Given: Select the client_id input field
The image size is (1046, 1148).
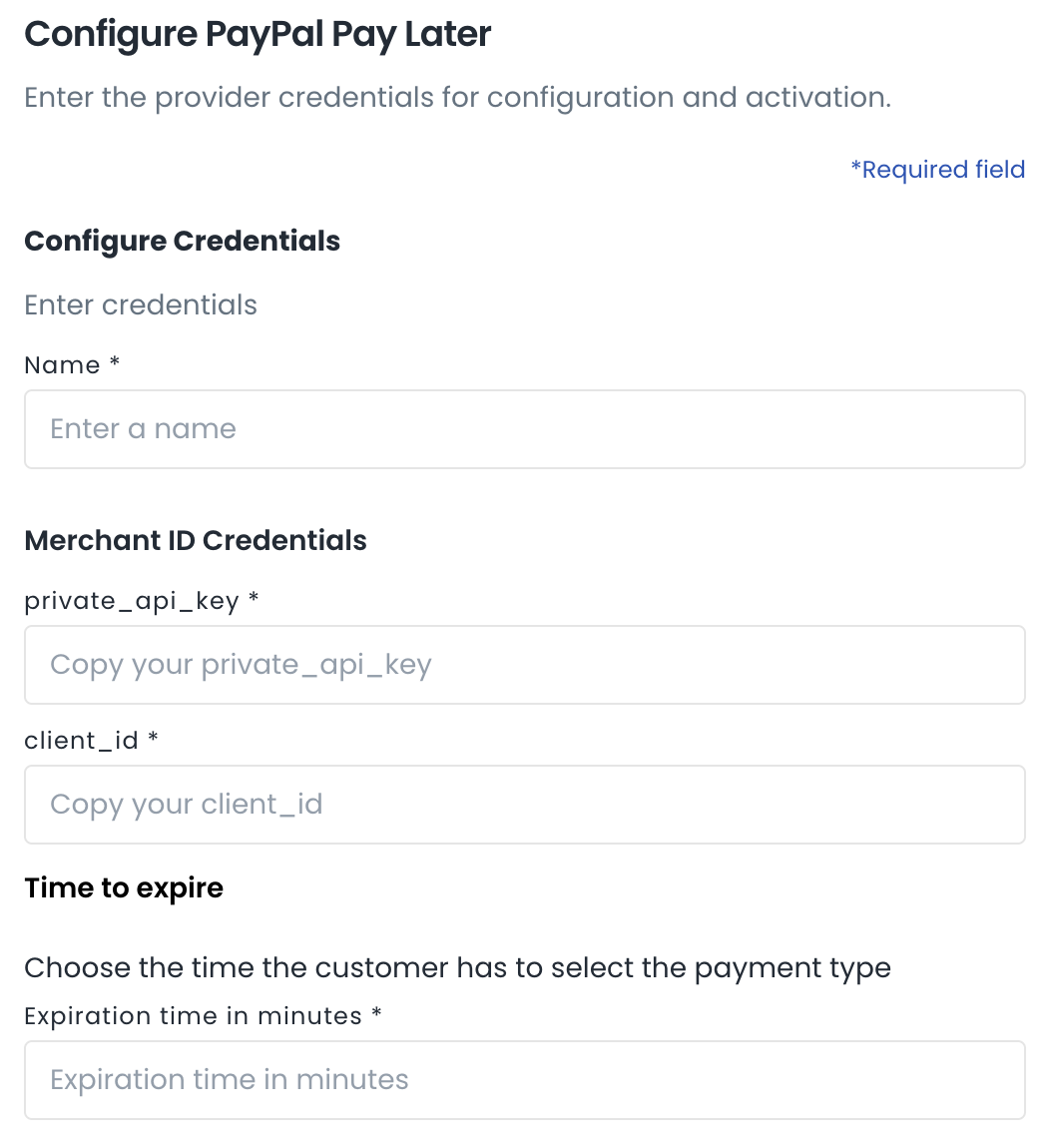Looking at the screenshot, I should pos(524,805).
